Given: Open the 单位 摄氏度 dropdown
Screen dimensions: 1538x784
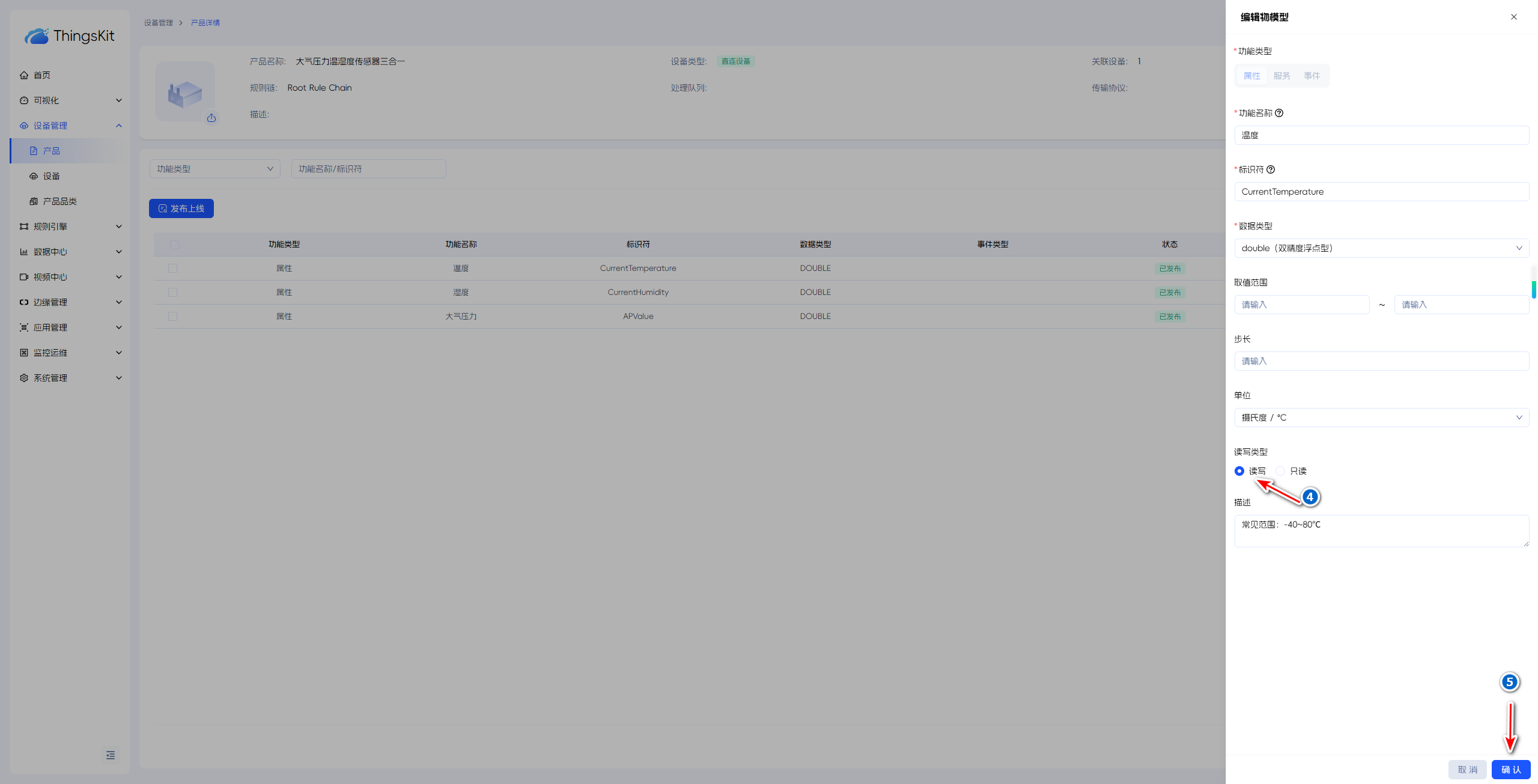Looking at the screenshot, I should [x=1381, y=418].
